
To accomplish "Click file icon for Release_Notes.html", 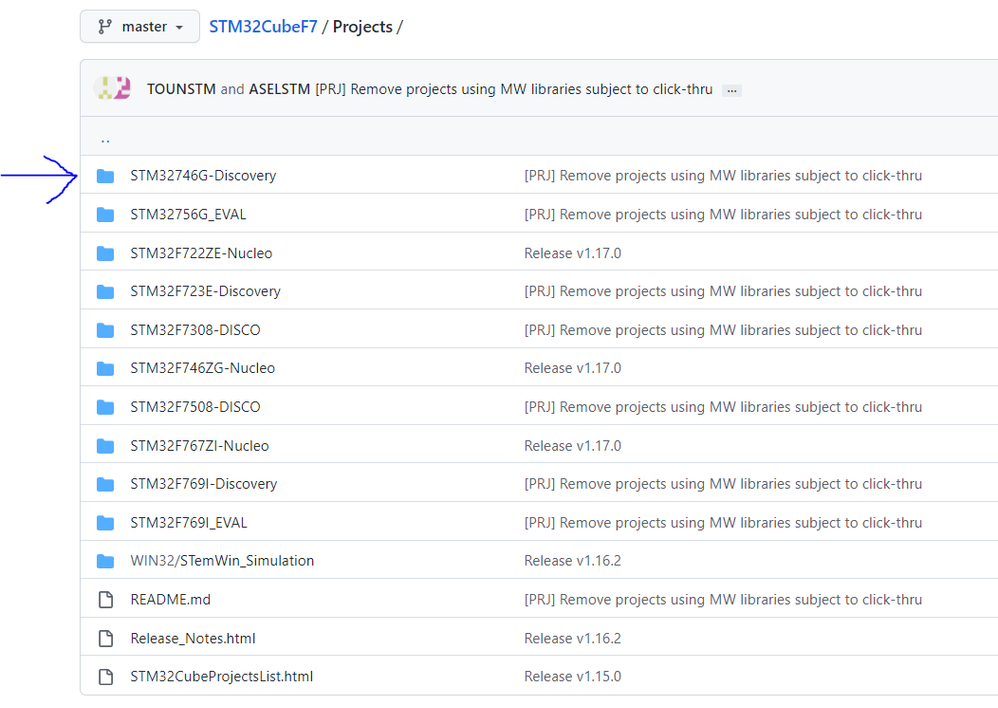I will [x=106, y=639].
